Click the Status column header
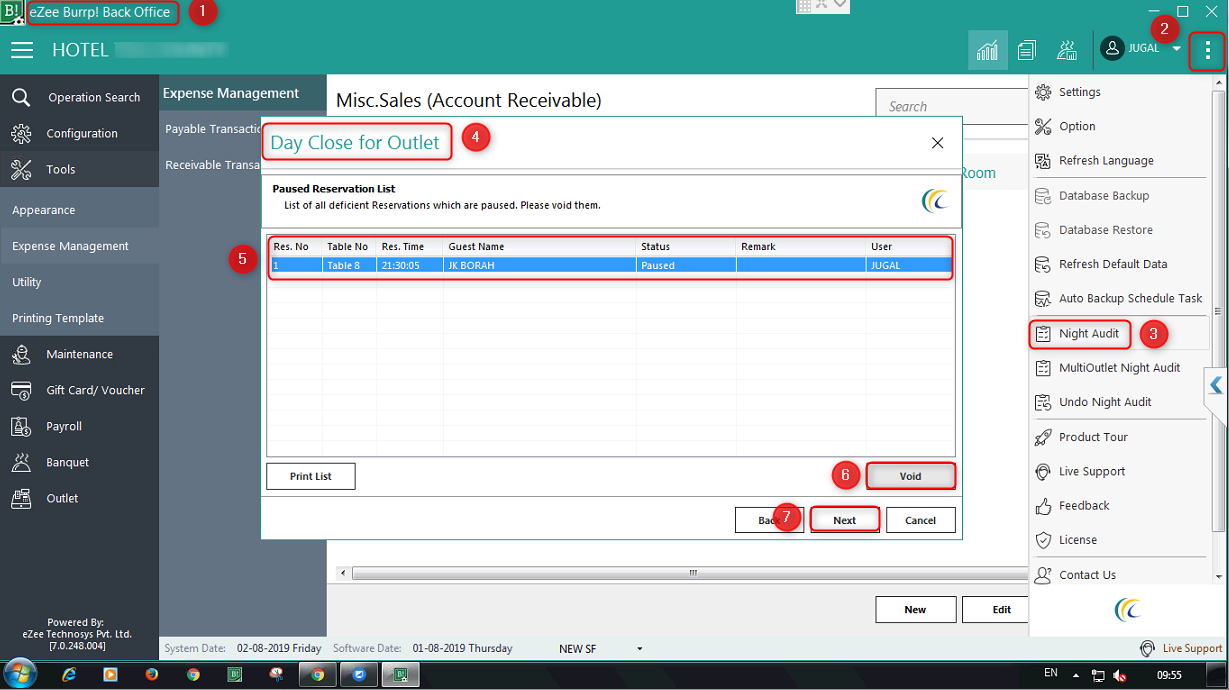1229x690 pixels. tap(686, 246)
